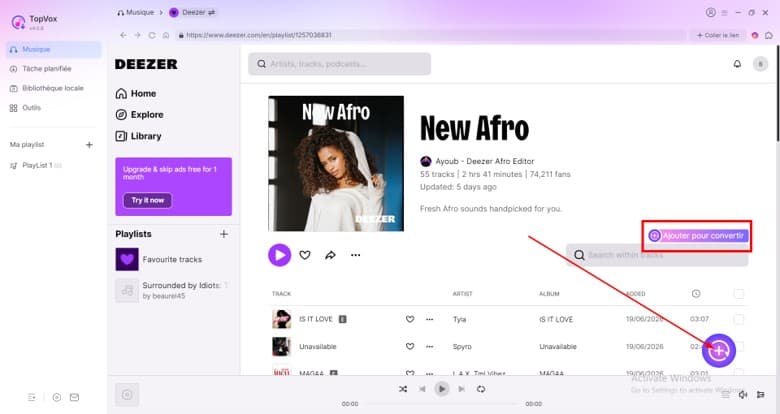Open artist Spyro
The height and width of the screenshot is (414, 780).
(x=462, y=346)
